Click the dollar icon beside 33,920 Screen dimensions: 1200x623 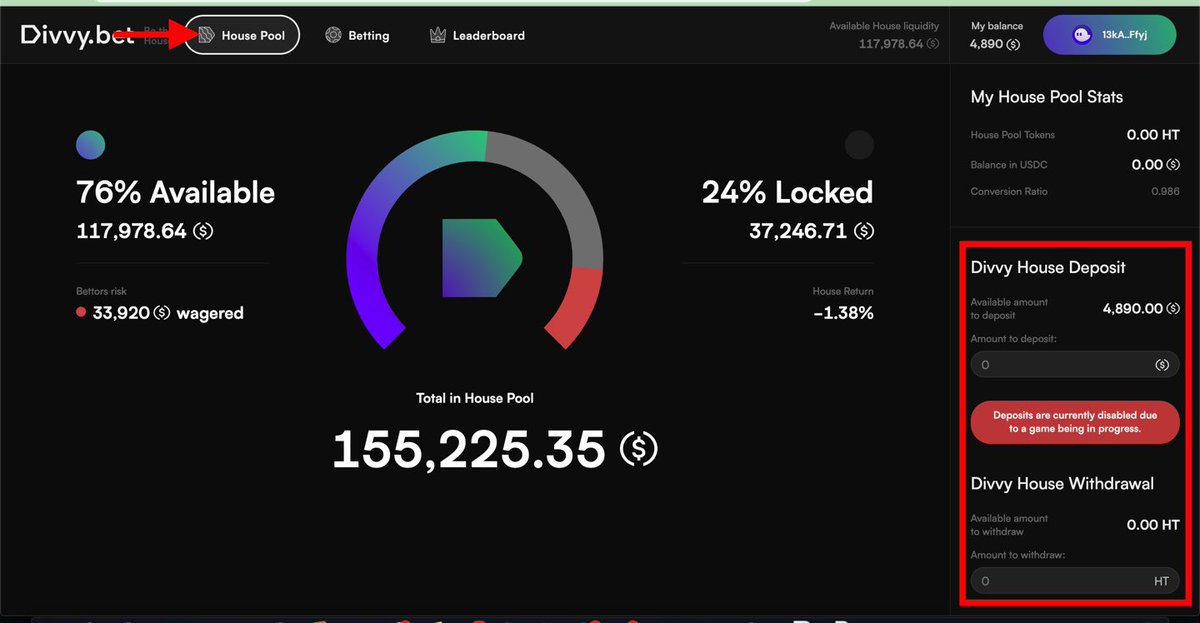pos(162,313)
